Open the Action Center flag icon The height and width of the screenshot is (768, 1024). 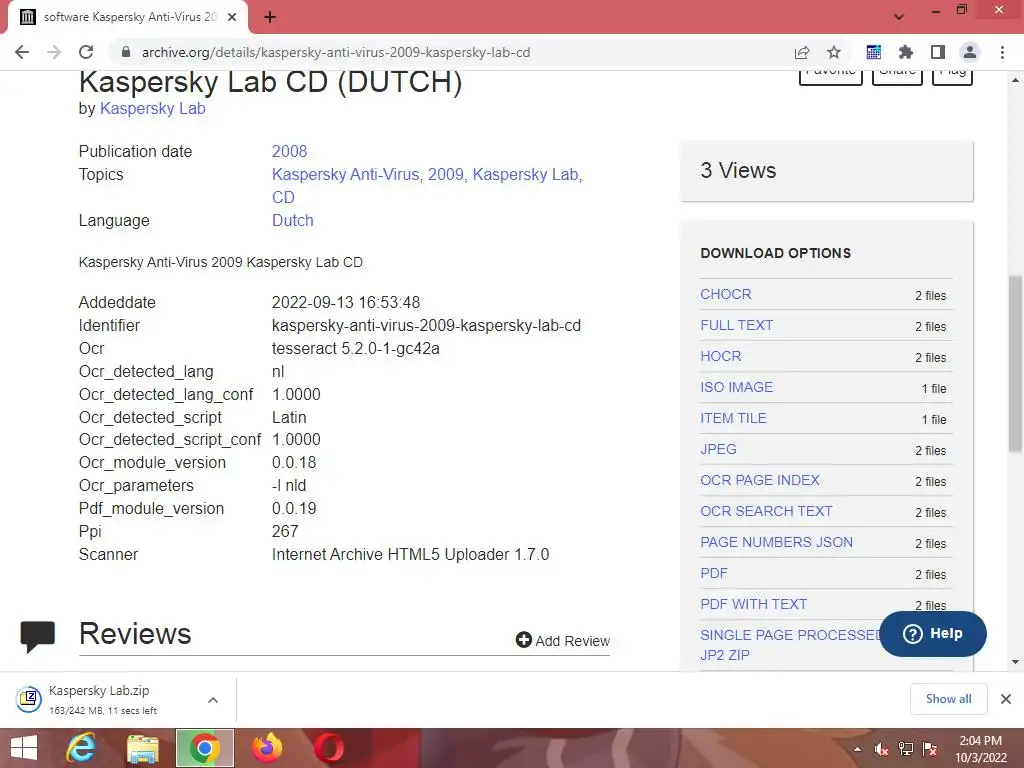929,749
